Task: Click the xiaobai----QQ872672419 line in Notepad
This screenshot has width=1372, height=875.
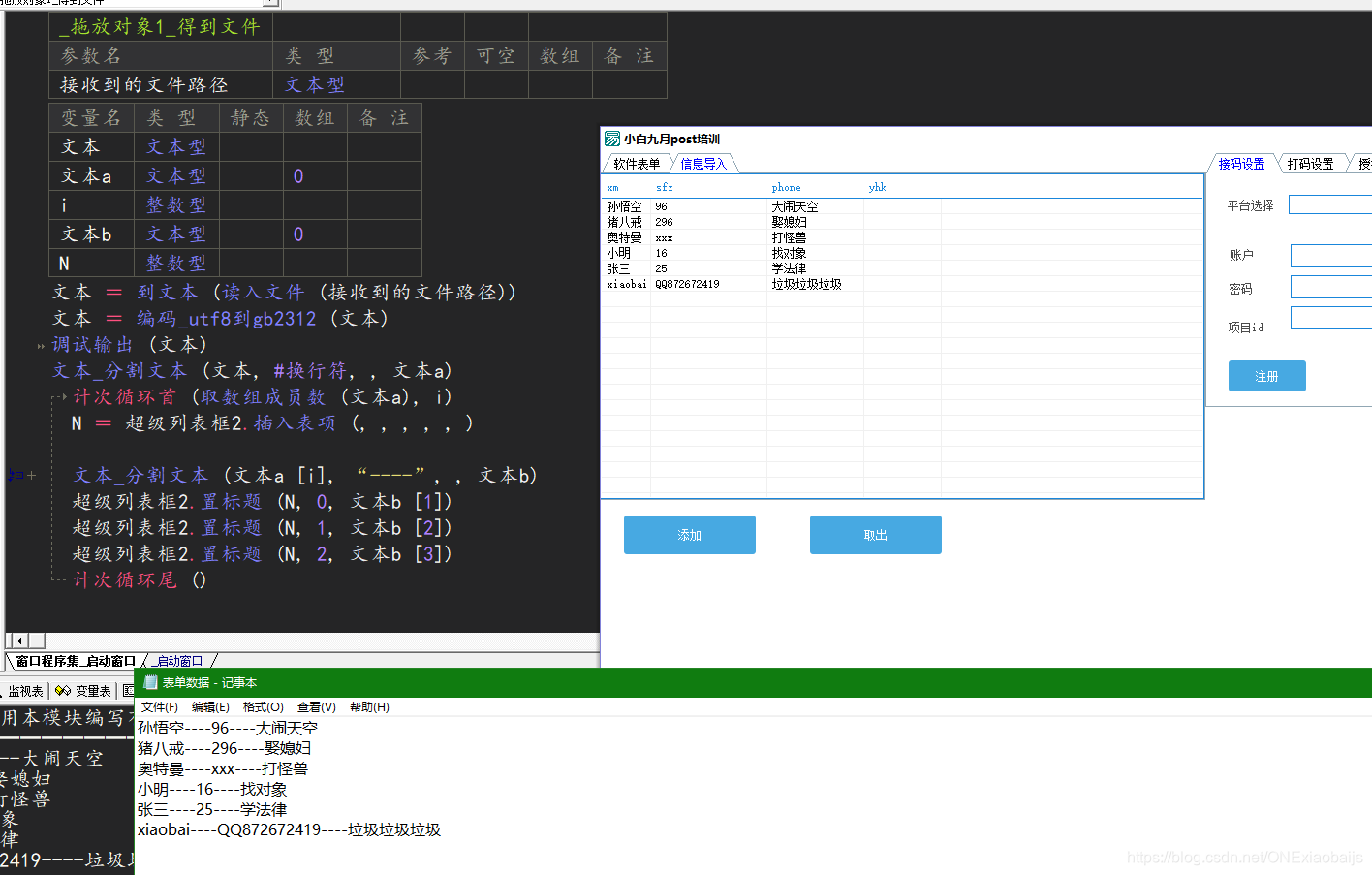Action: pyautogui.click(x=289, y=829)
